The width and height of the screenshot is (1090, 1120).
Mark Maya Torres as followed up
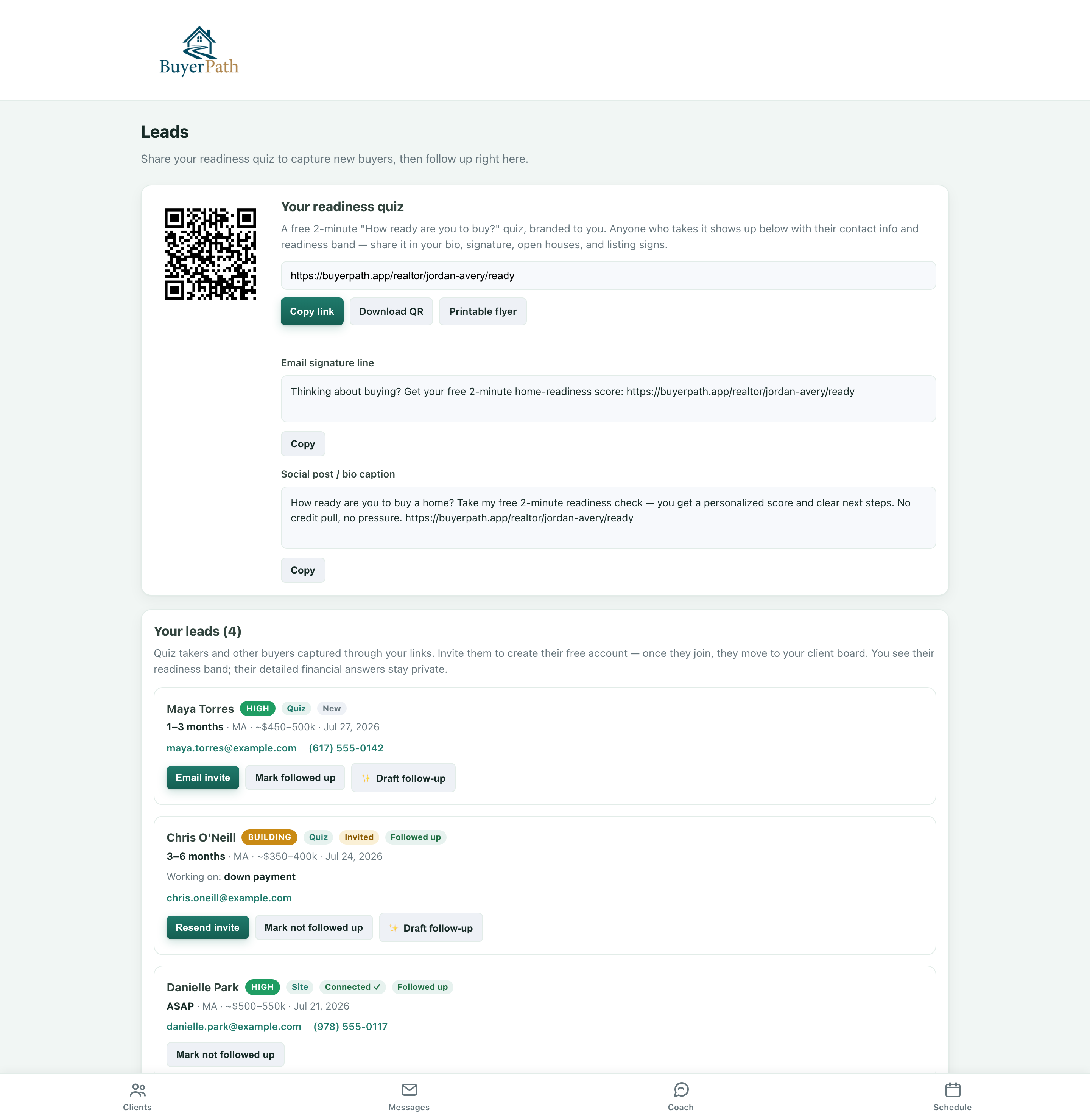tap(295, 778)
